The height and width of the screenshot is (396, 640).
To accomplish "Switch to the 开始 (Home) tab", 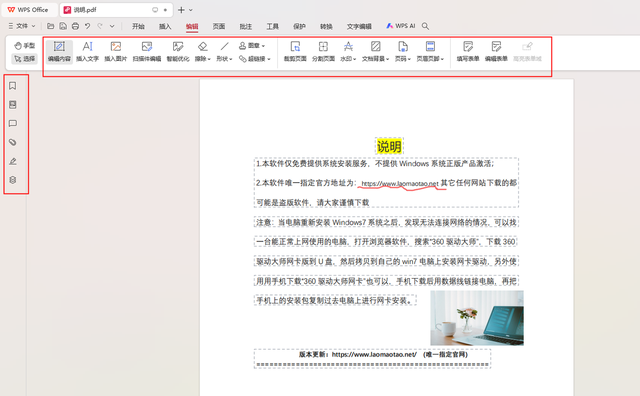I will (138, 26).
